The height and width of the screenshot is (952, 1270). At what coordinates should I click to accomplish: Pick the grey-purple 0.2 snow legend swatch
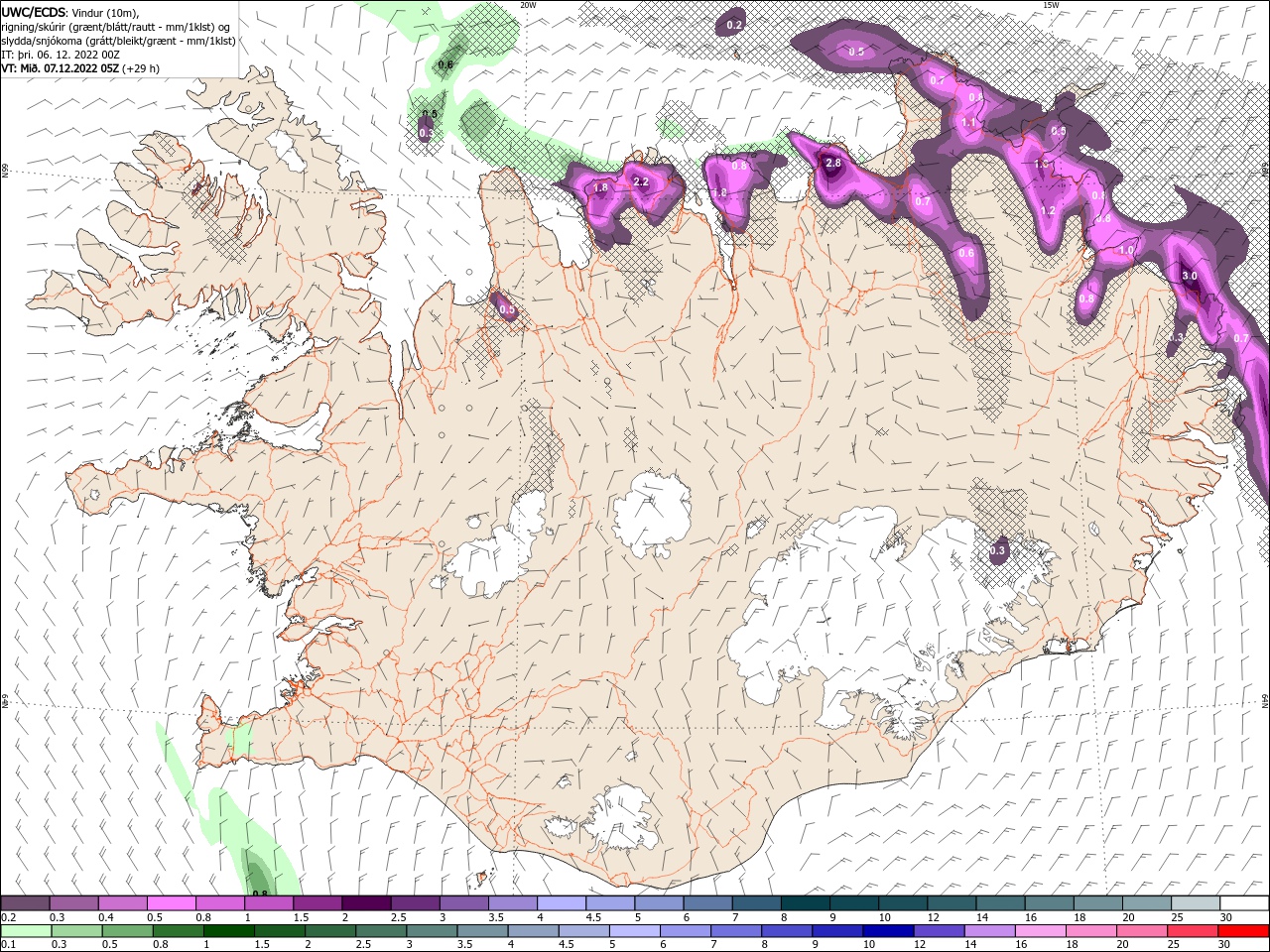(25, 903)
